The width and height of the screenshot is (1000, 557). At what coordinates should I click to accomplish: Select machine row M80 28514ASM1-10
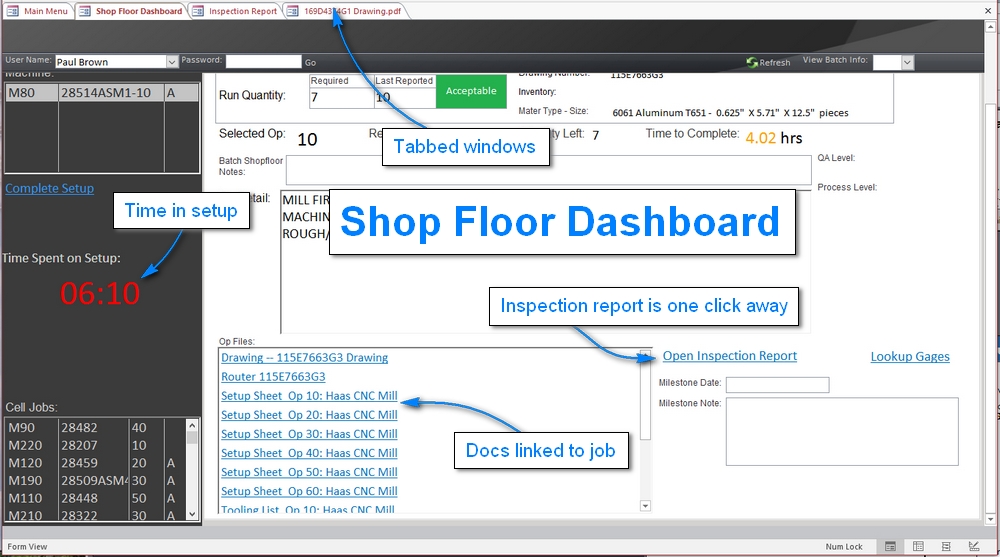[102, 93]
